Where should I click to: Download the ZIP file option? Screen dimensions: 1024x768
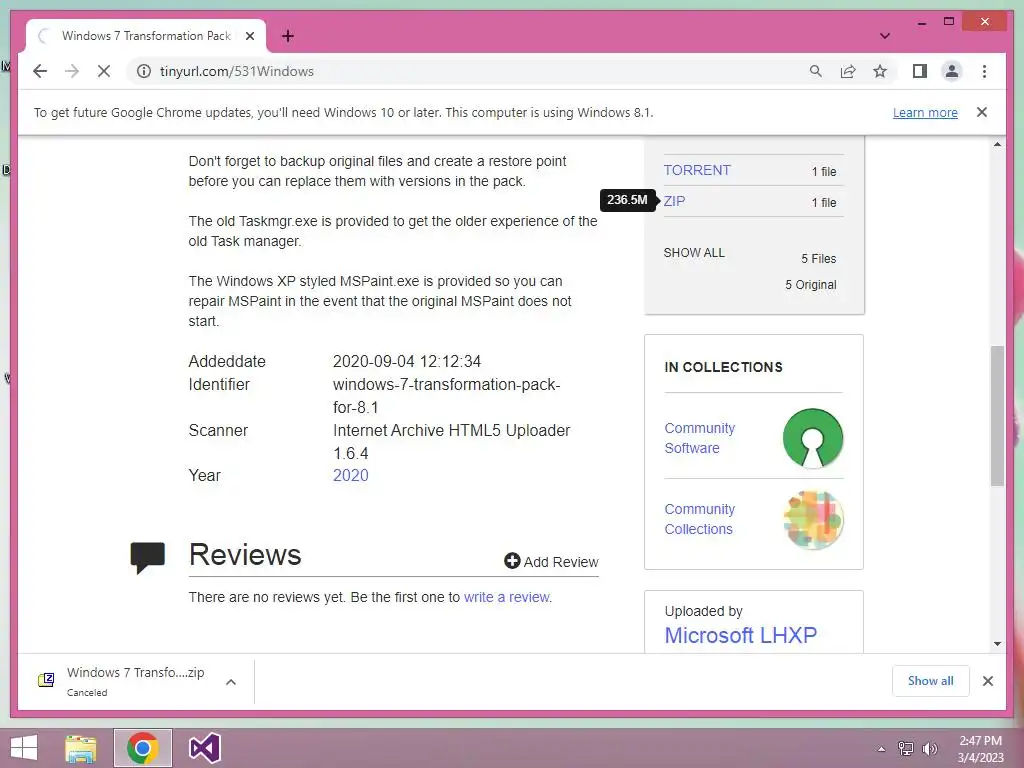click(674, 201)
